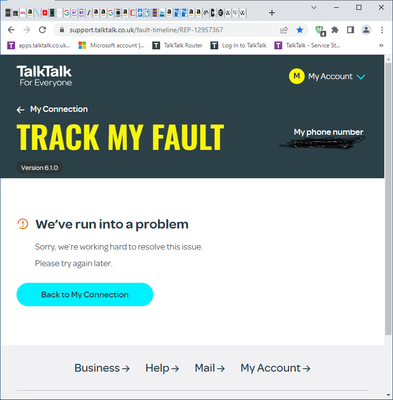The width and height of the screenshot is (393, 400).
Task: Open the extensions puzzle icon
Action: [335, 30]
